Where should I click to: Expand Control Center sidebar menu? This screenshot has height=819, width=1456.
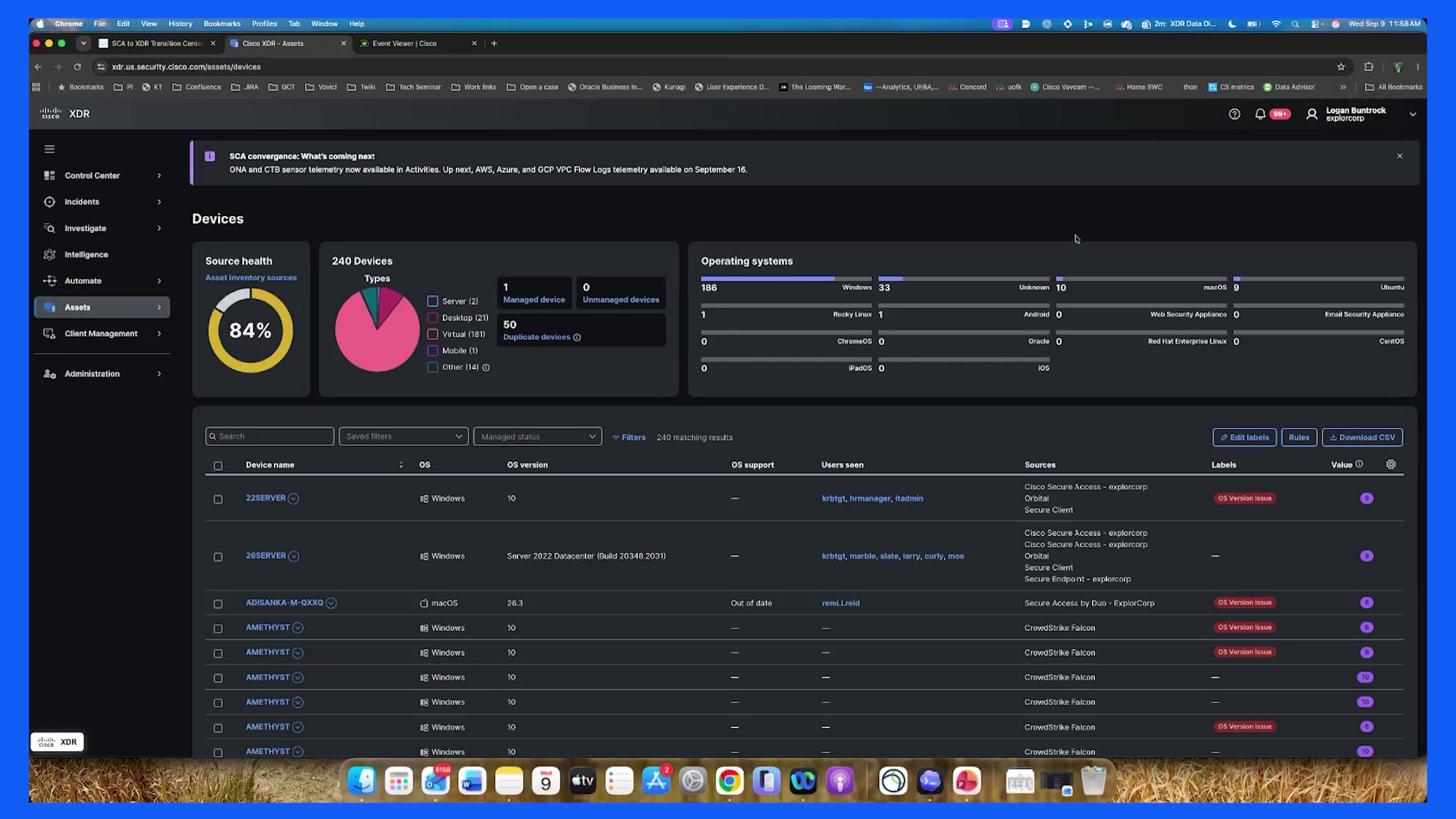tap(102, 175)
